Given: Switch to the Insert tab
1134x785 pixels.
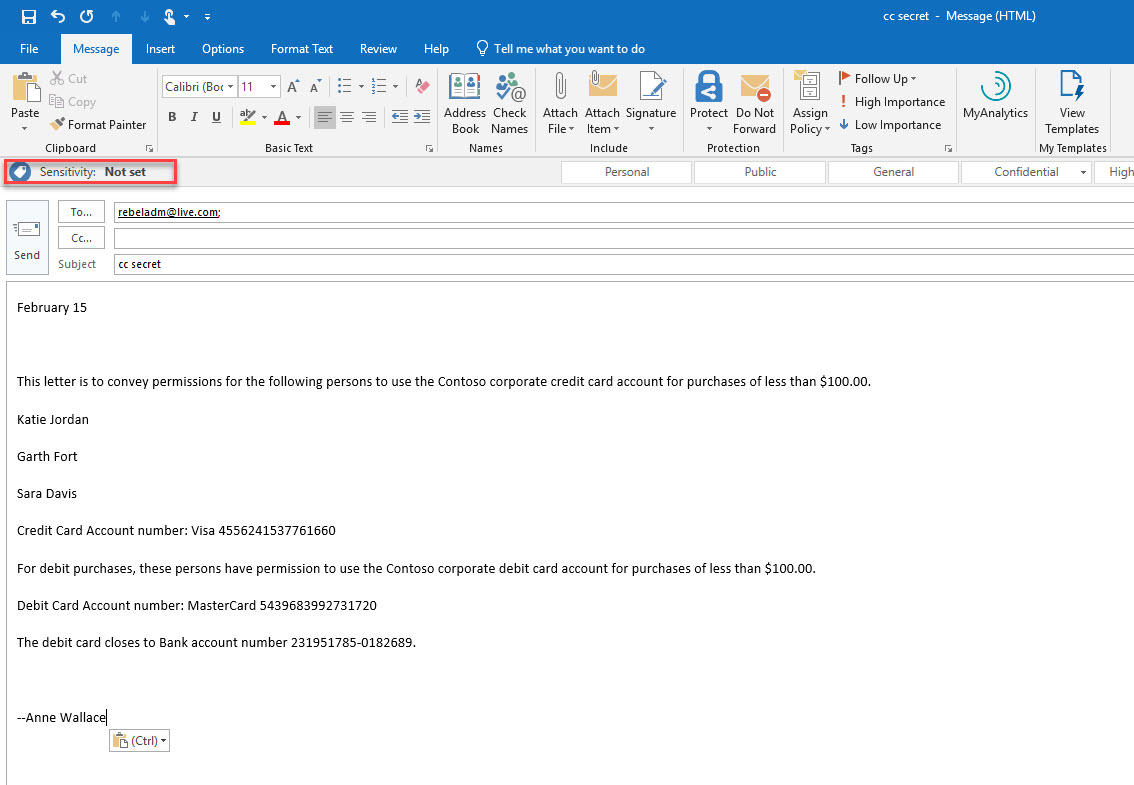Looking at the screenshot, I should coord(160,48).
